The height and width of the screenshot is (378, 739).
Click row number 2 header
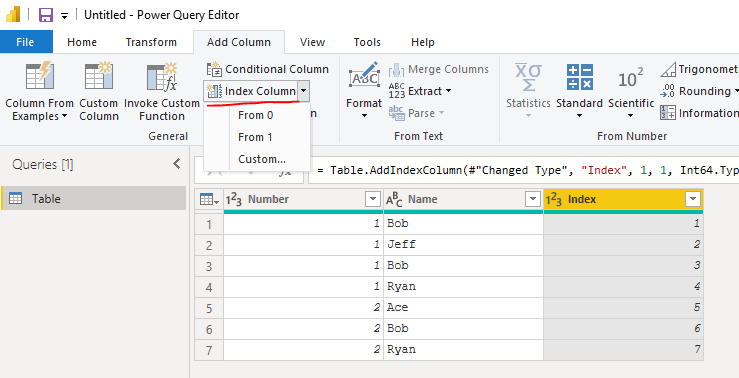(x=209, y=245)
